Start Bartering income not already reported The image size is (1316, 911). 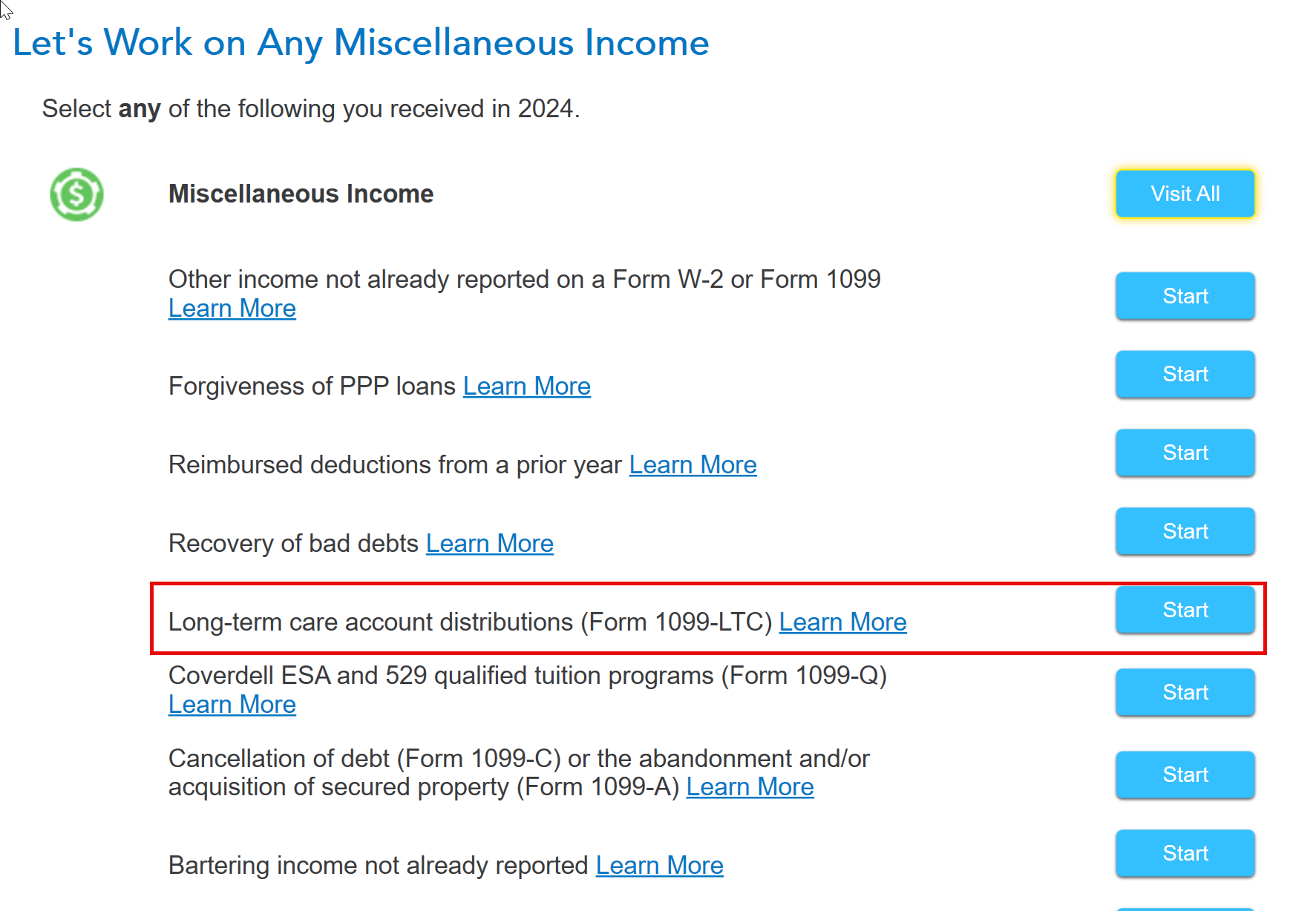coord(1185,853)
